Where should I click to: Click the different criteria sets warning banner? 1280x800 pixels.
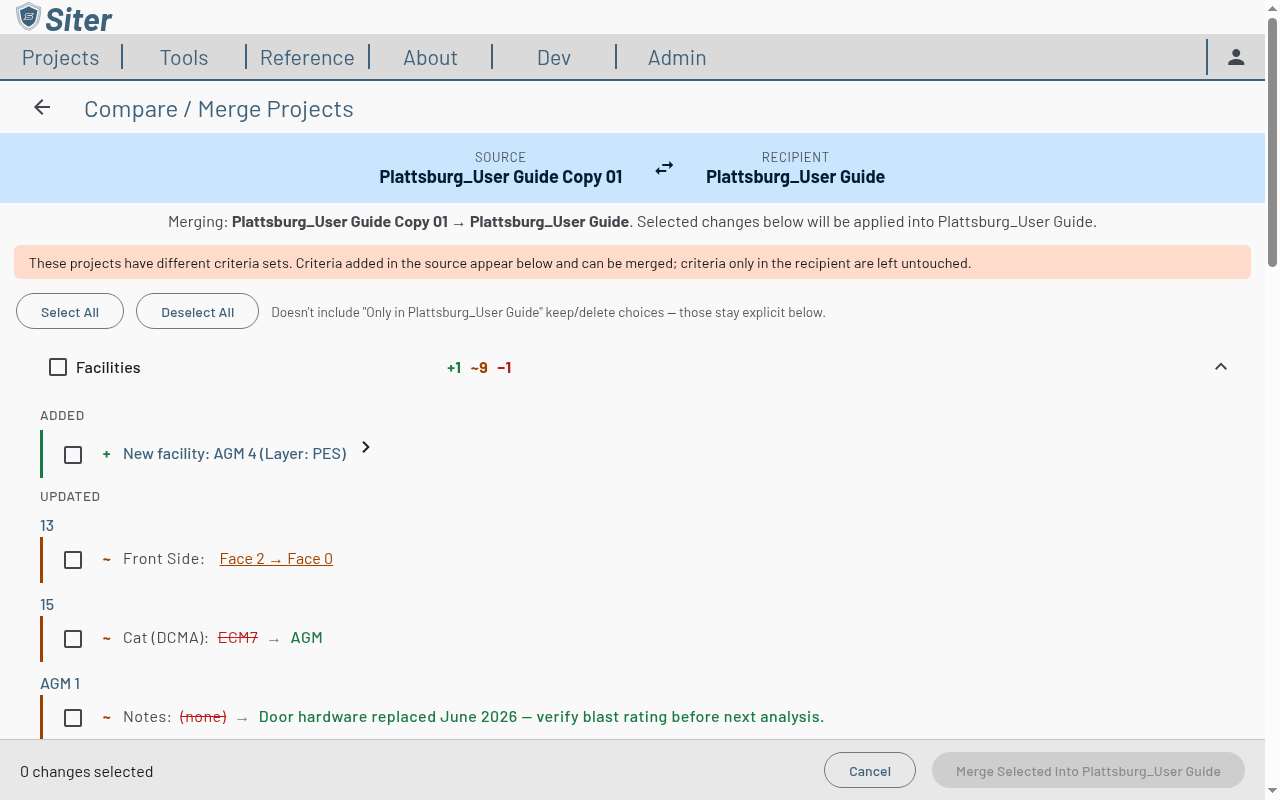tap(632, 263)
